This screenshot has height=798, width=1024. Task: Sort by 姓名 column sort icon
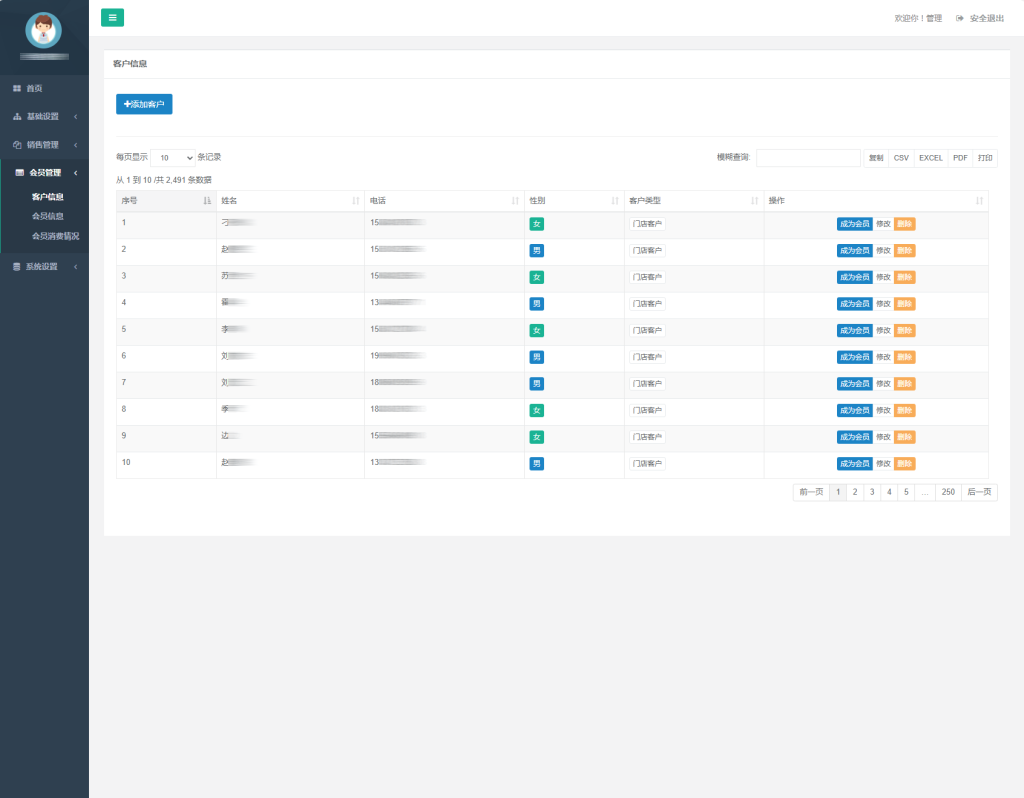[x=356, y=200]
